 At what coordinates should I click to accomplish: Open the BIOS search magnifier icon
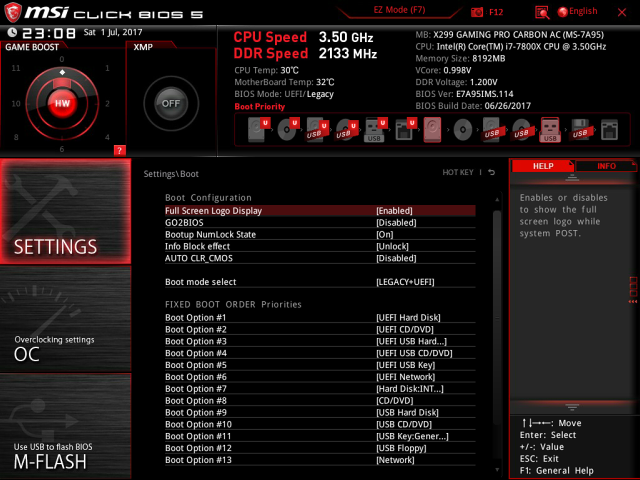(x=542, y=12)
